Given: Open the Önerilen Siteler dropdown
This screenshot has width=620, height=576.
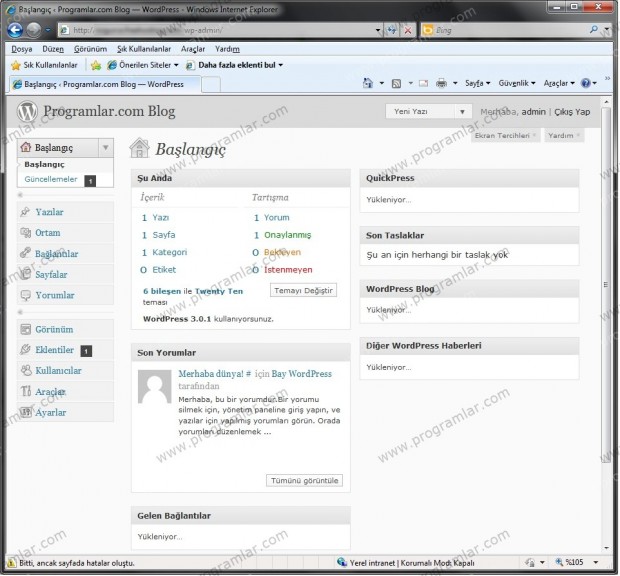Looking at the screenshot, I should 144,65.
